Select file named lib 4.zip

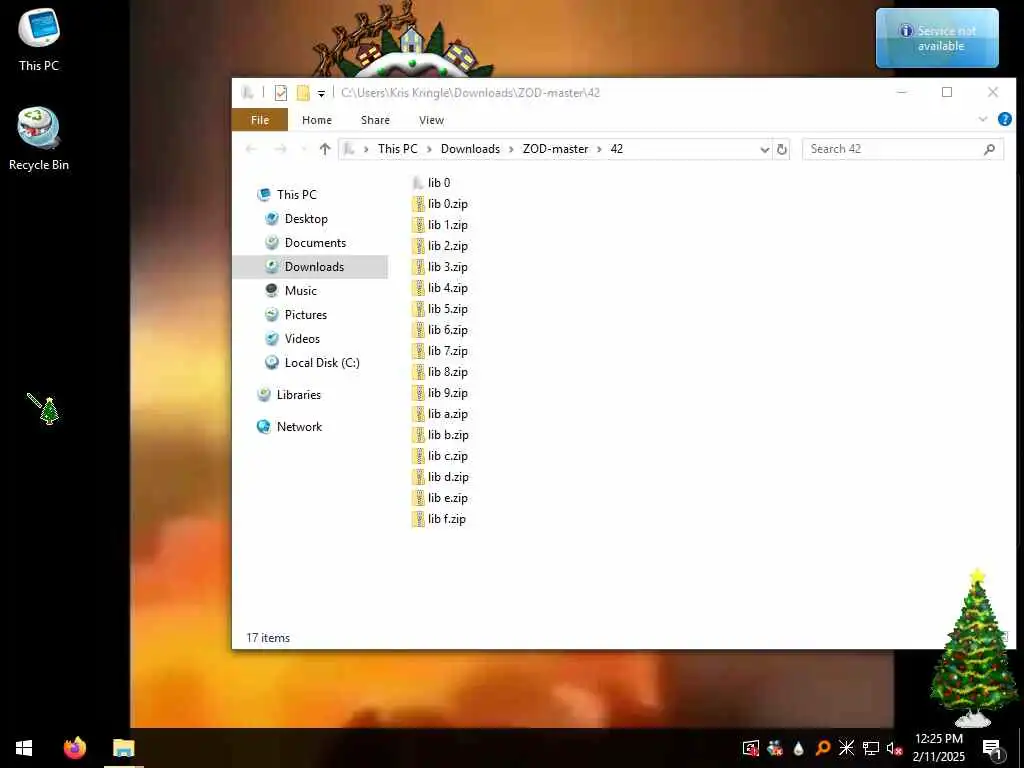pyautogui.click(x=440, y=288)
